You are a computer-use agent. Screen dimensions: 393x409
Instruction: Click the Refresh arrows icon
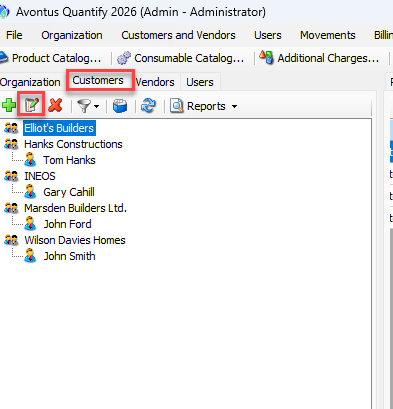[x=148, y=105]
